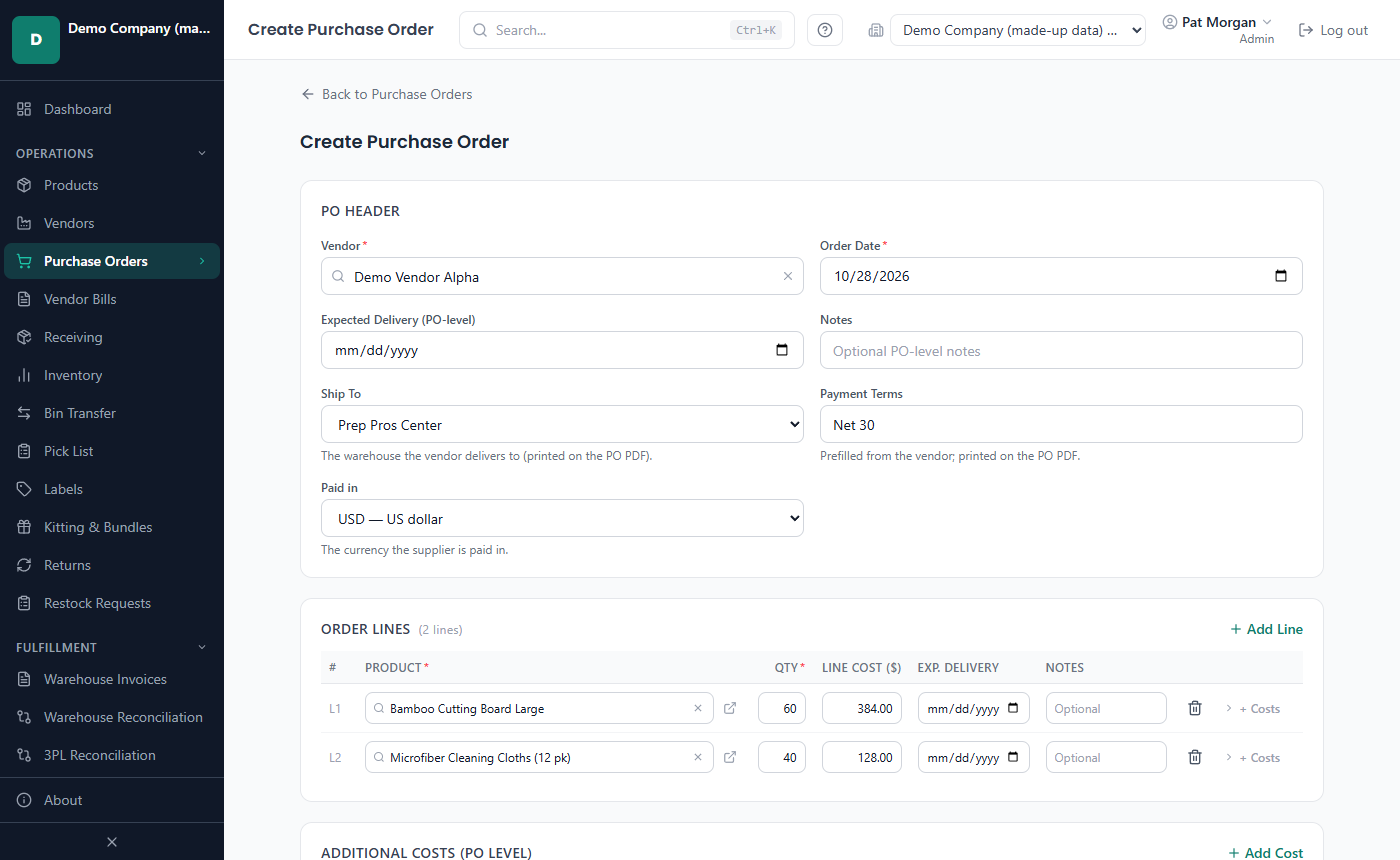
Task: Open Bamboo Cutting Board product in new tab
Action: [730, 708]
